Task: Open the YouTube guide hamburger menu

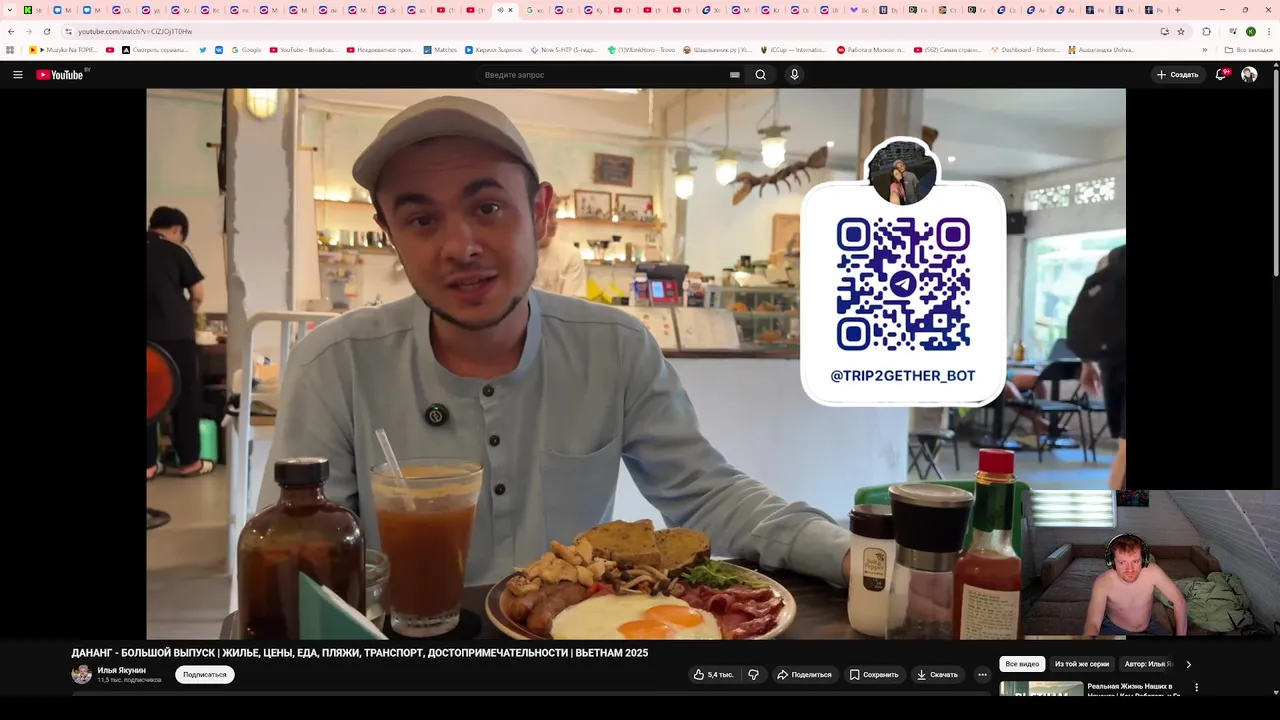Action: tap(17, 75)
